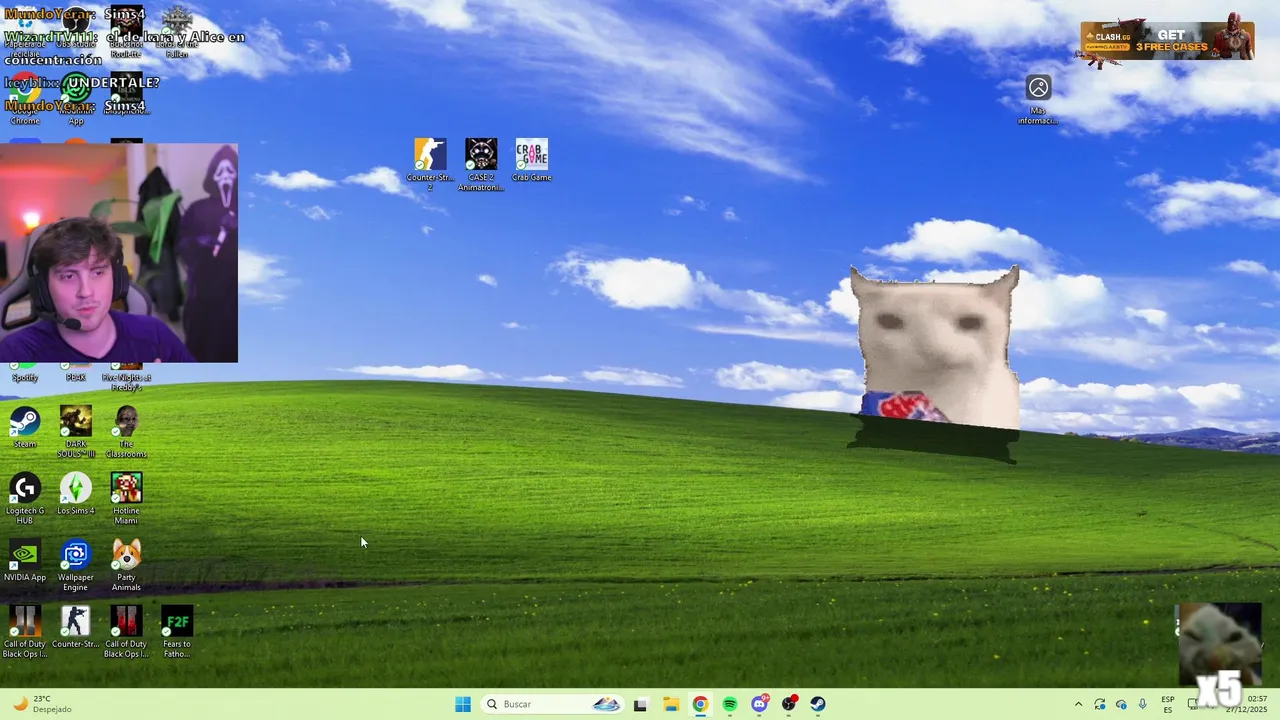The image size is (1280, 720).
Task: Open File Explorer from the taskbar
Action: click(670, 704)
